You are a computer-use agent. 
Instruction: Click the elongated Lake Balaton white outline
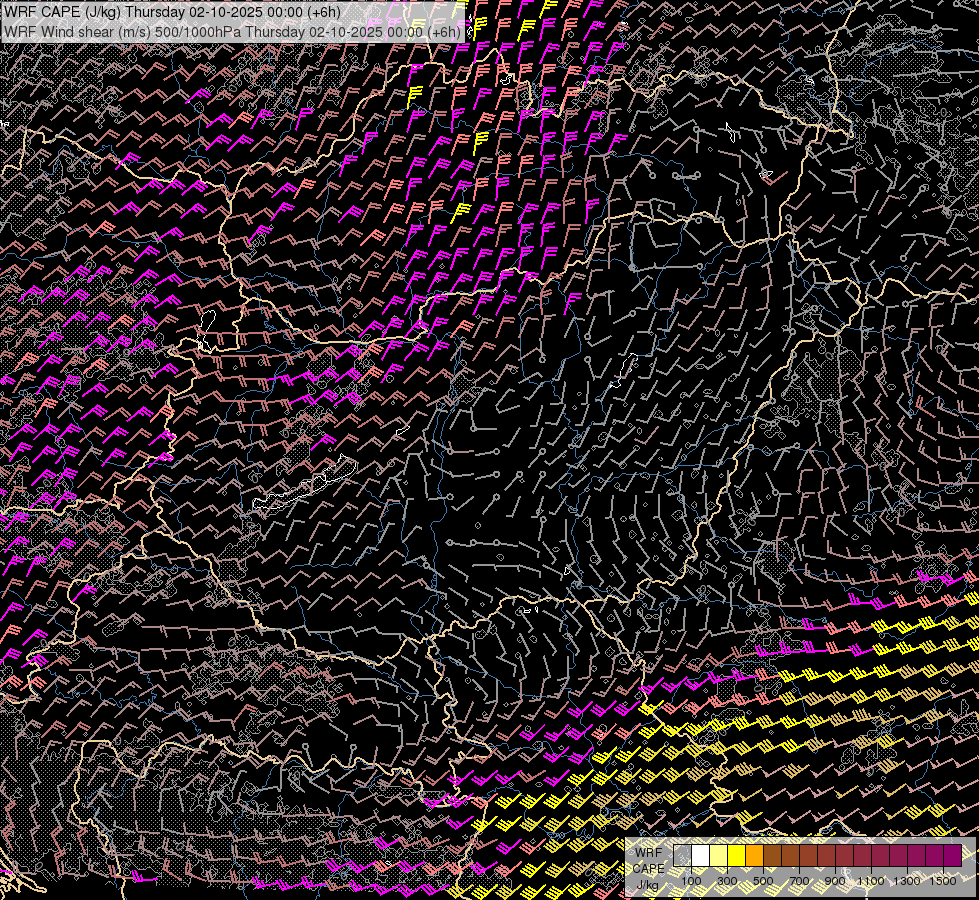coord(304,482)
